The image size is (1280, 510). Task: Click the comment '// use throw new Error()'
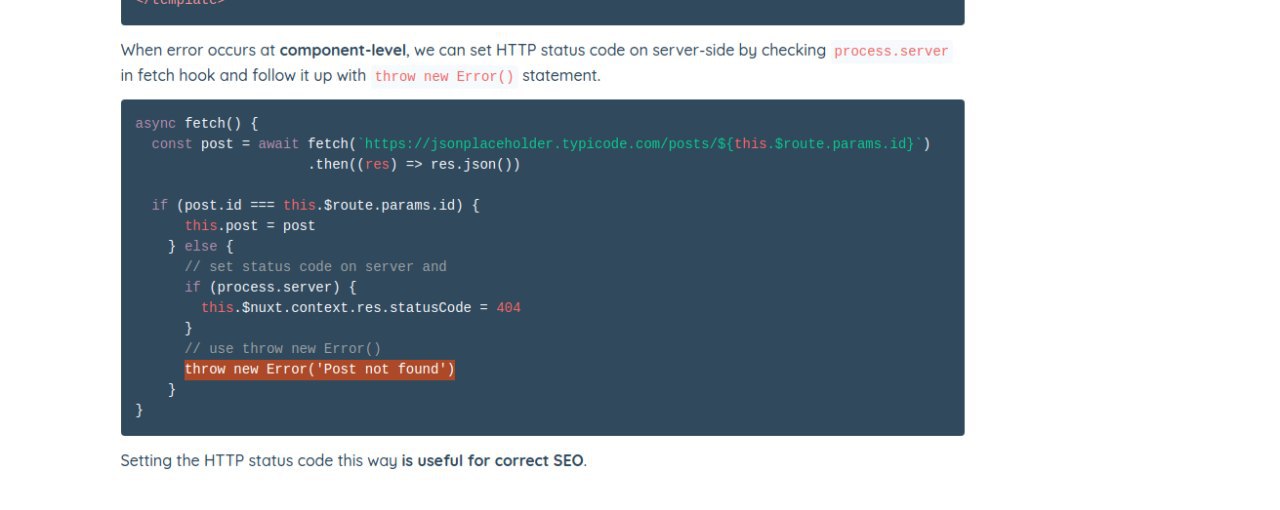[x=283, y=349]
